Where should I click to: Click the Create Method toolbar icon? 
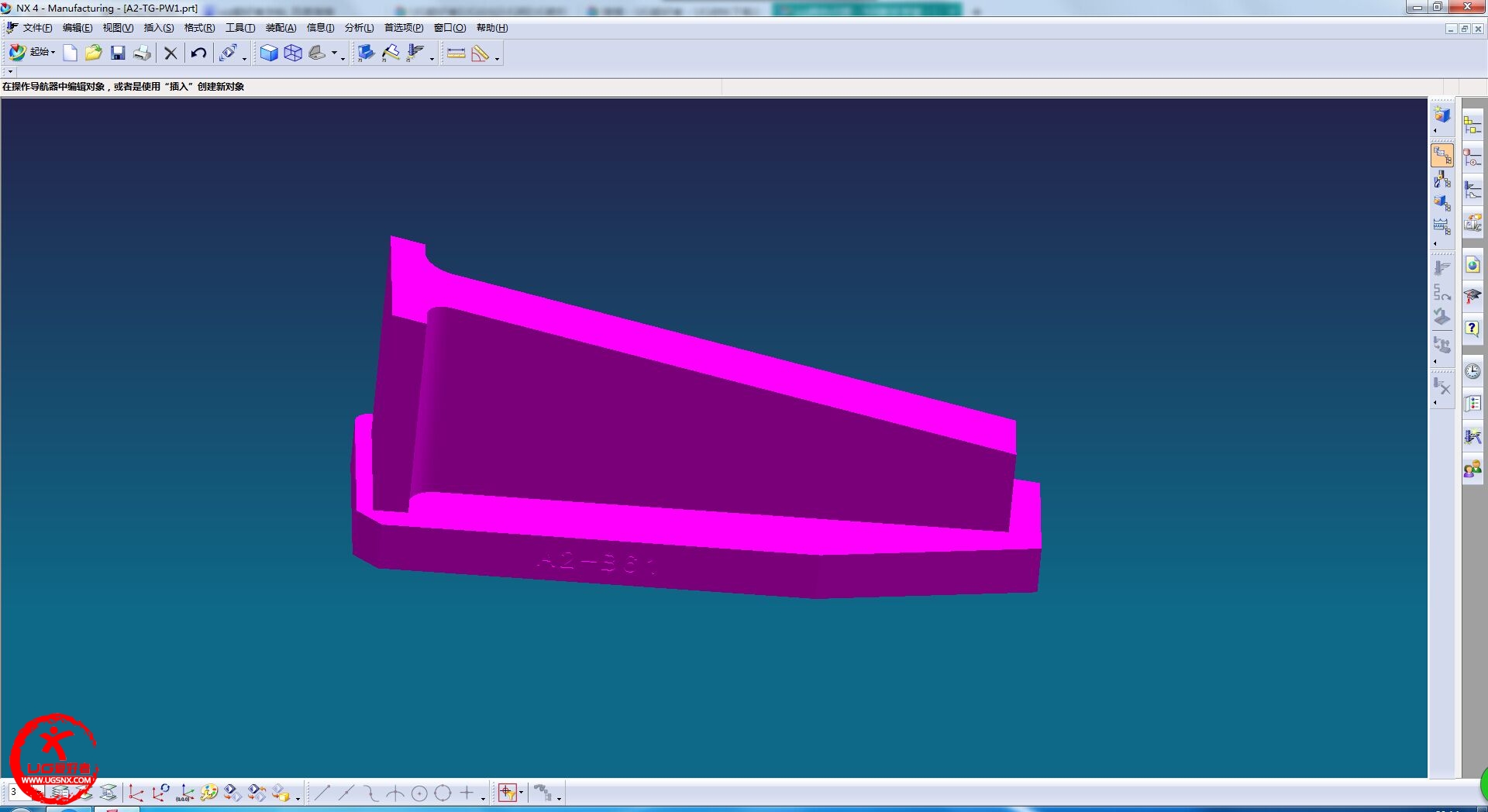[x=391, y=53]
